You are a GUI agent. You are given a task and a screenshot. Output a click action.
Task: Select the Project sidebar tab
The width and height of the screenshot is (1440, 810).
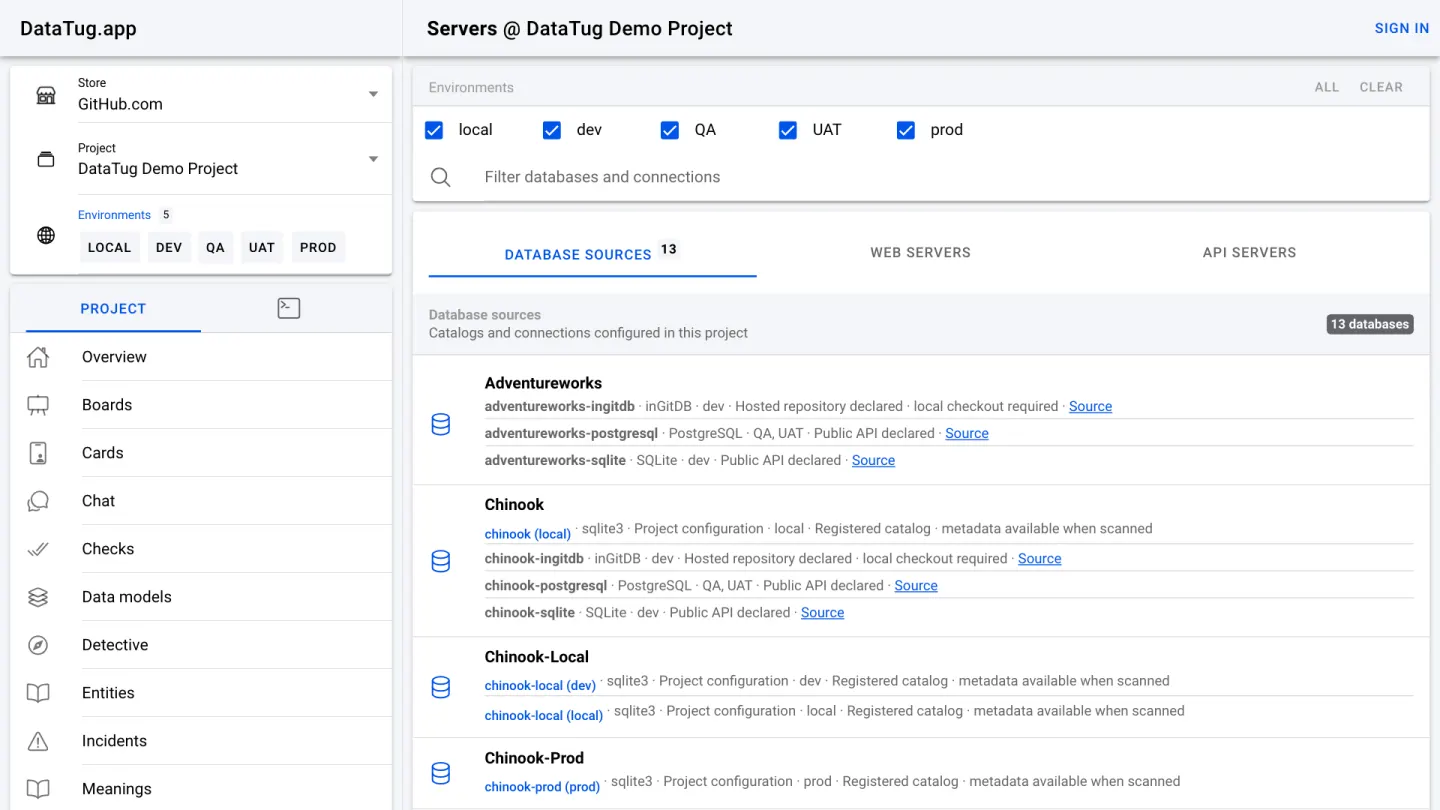(113, 309)
